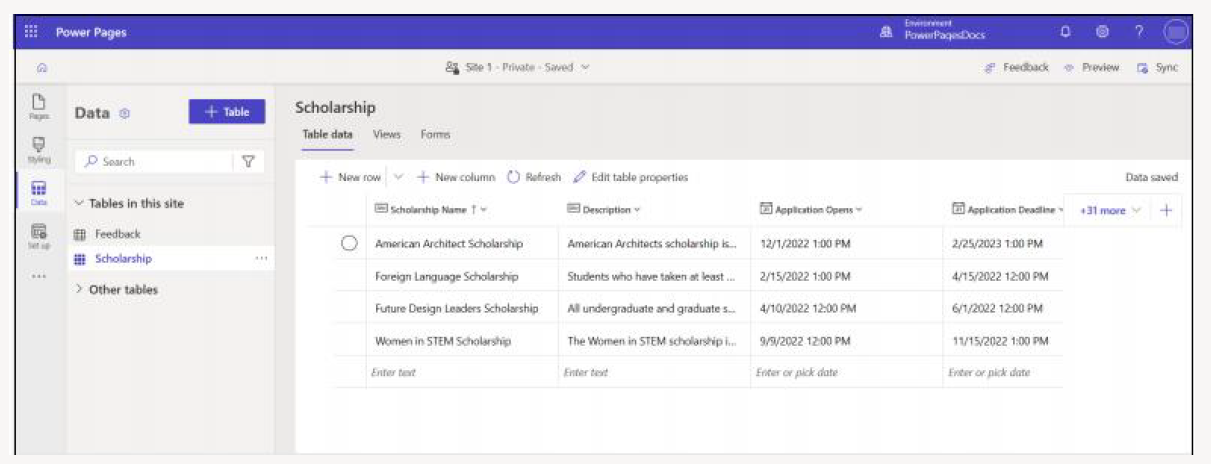Open ellipsis menu on Scholarship table item
Image resolution: width=1211 pixels, height=464 pixels.
coord(261,259)
